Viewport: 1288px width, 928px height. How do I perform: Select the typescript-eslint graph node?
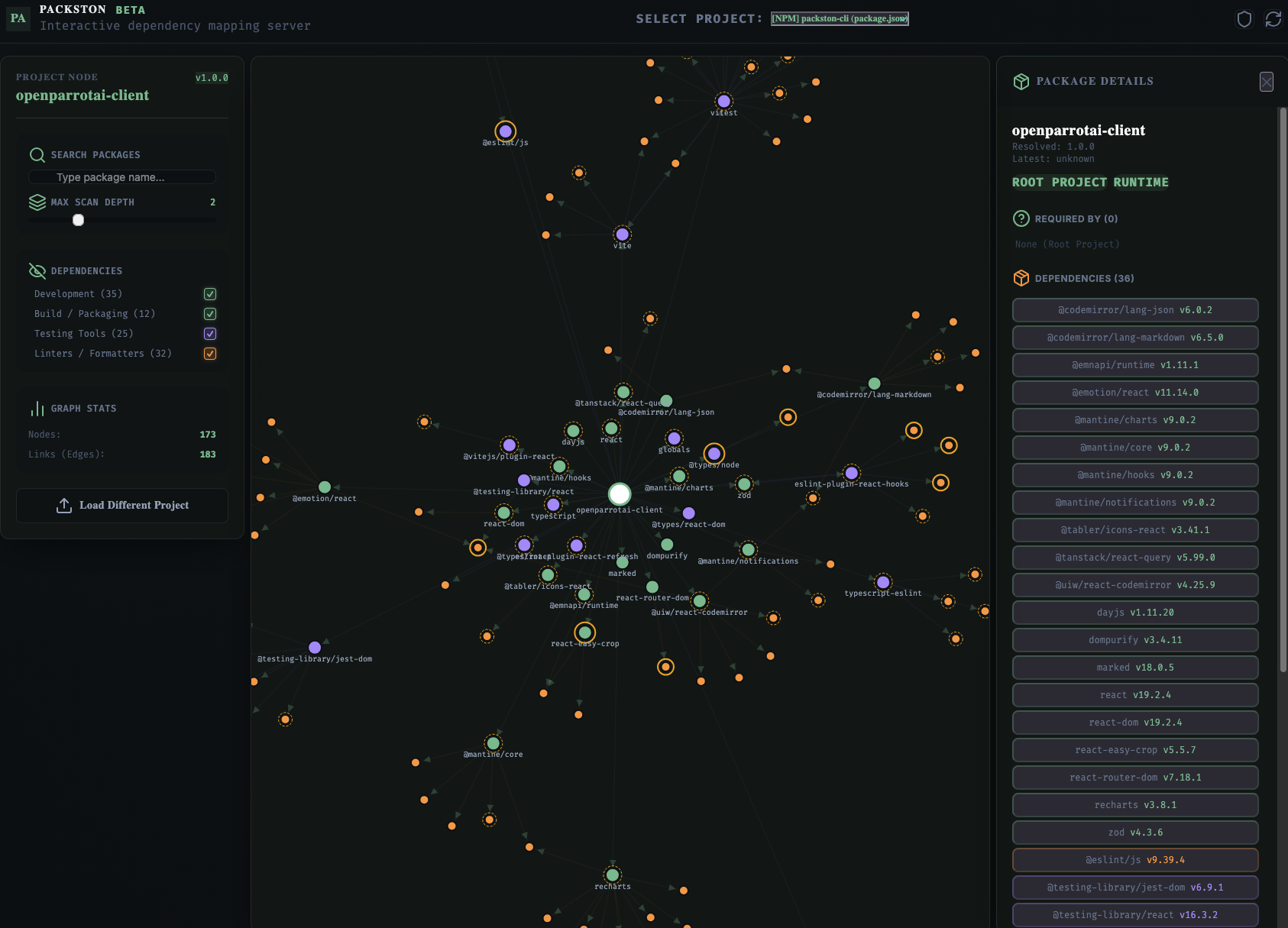(x=884, y=582)
